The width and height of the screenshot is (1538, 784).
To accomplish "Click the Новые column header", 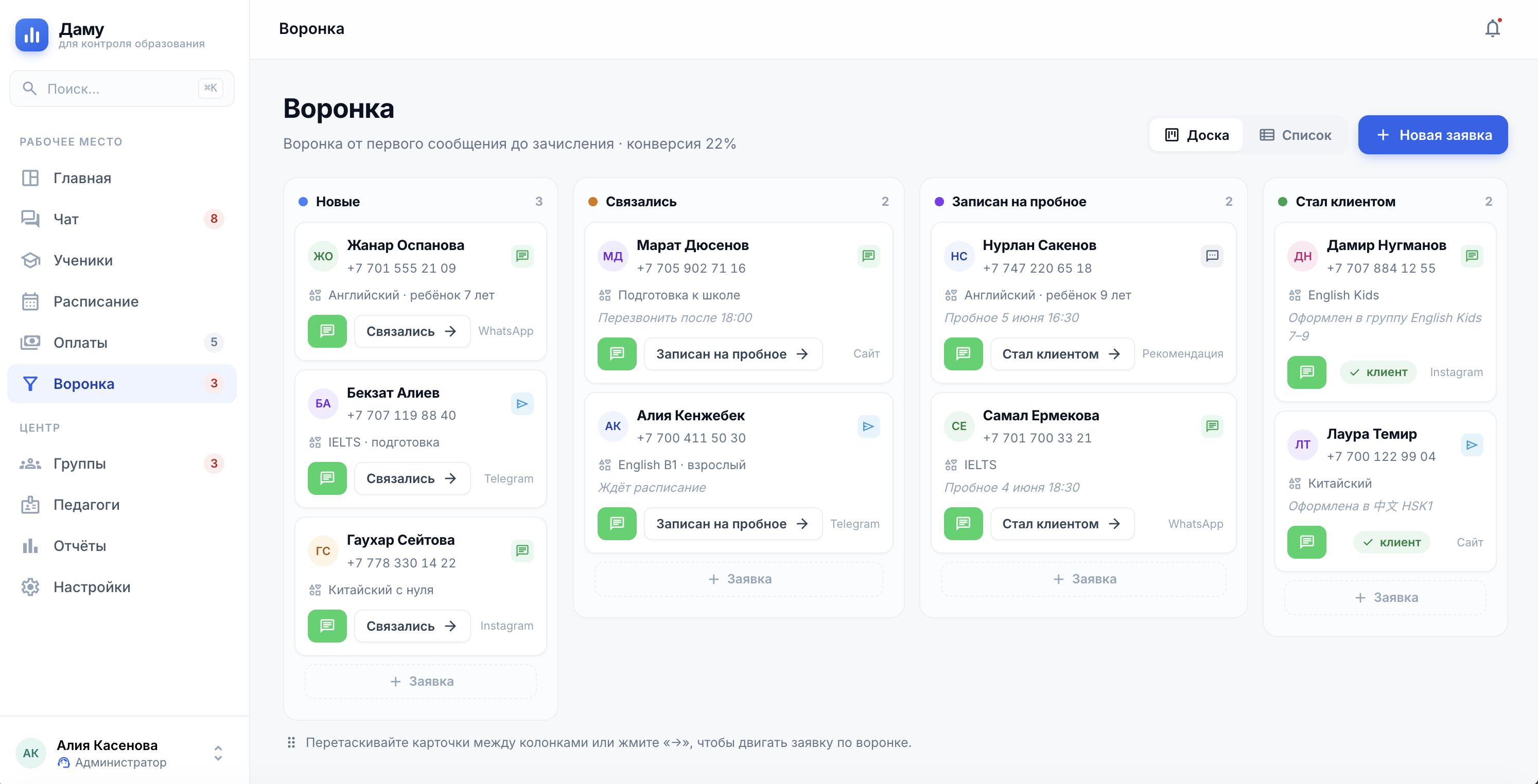I will coord(421,202).
